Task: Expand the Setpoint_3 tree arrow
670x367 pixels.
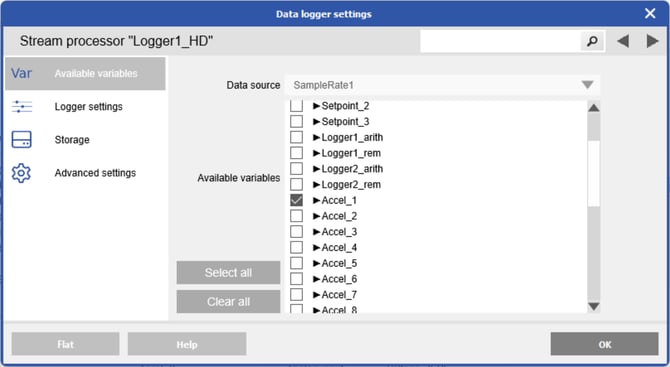Action: (x=317, y=121)
